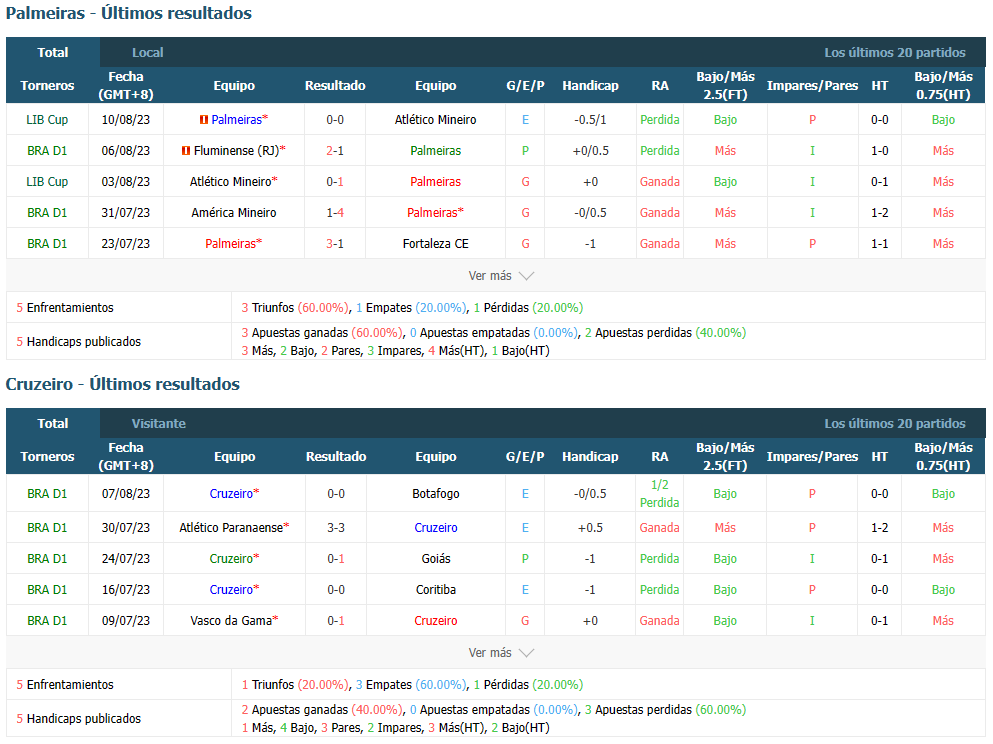The height and width of the screenshot is (744, 993).
Task: Click 'Palmeiras - Últimos resultados' heading
Action: click(129, 13)
